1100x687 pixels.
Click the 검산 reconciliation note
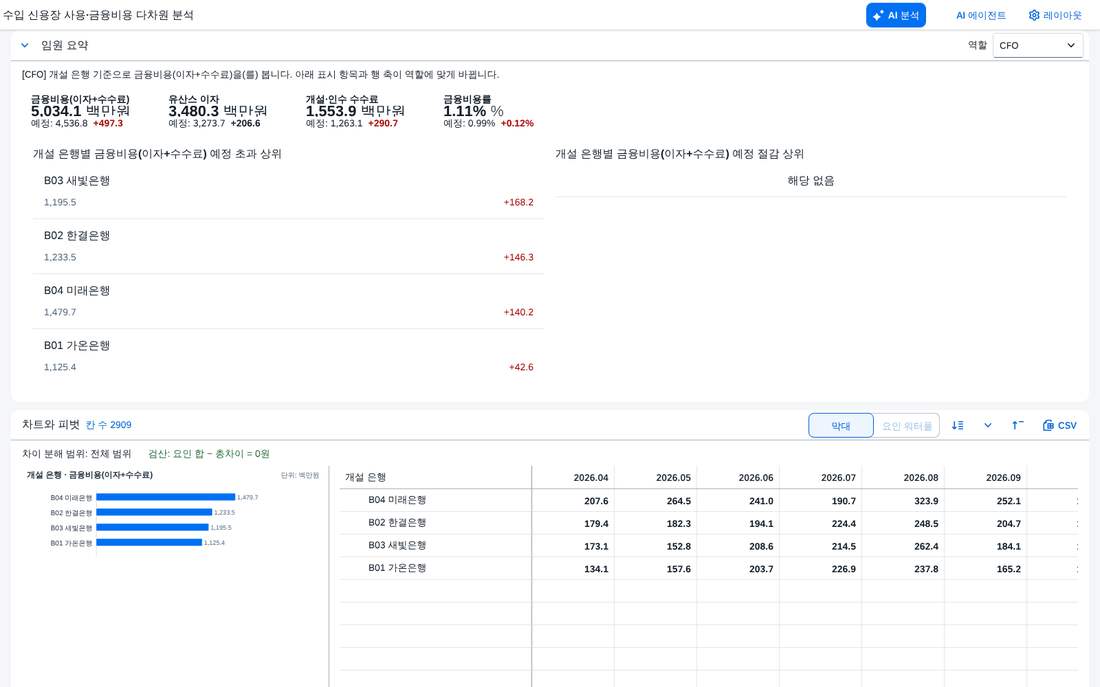point(208,454)
